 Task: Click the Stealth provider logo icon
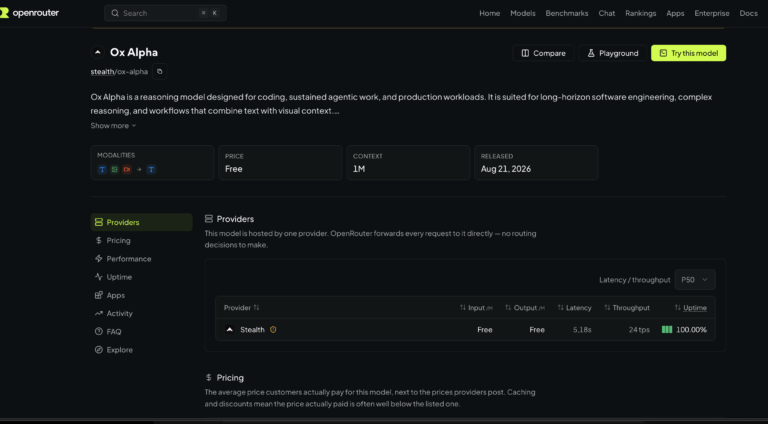229,330
